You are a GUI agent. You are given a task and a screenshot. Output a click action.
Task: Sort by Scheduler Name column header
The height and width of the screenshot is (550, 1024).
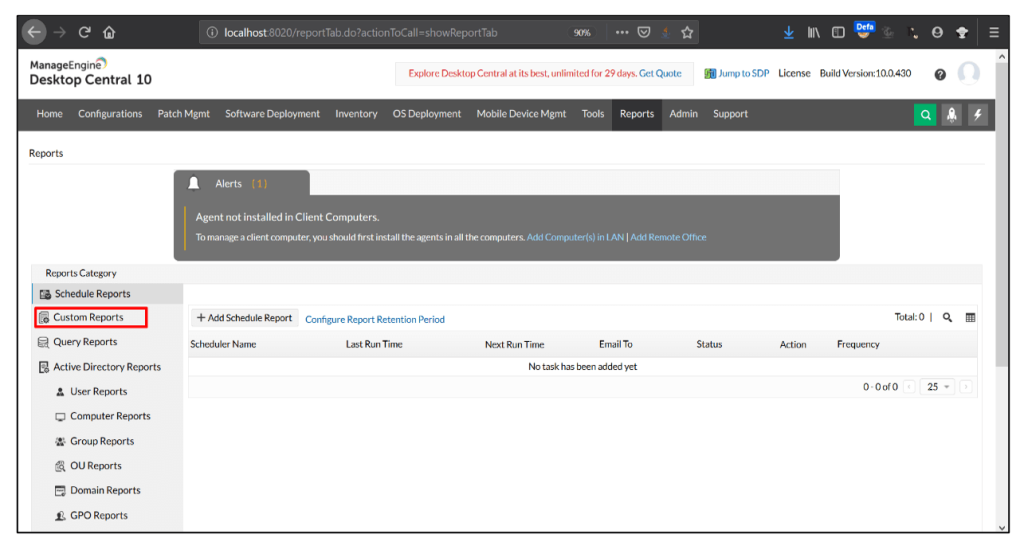coord(223,344)
